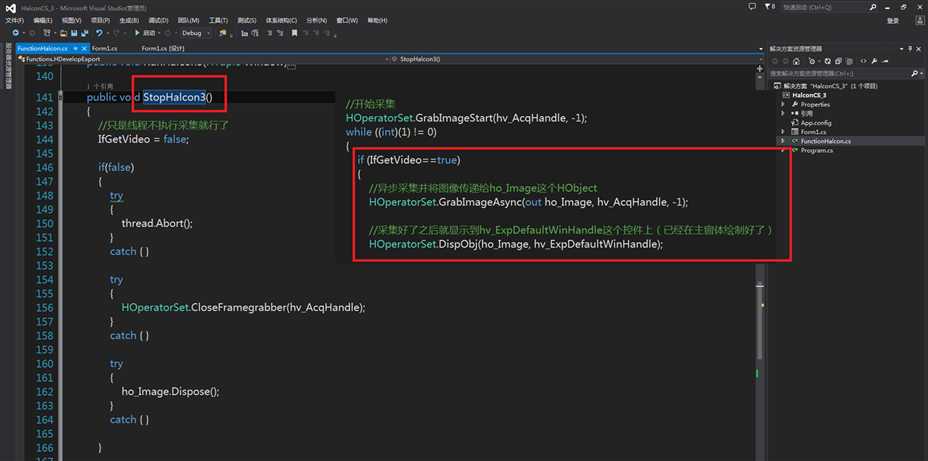928x461 pixels.
Task: Click the New Project toolbar icon
Action: (47, 33)
